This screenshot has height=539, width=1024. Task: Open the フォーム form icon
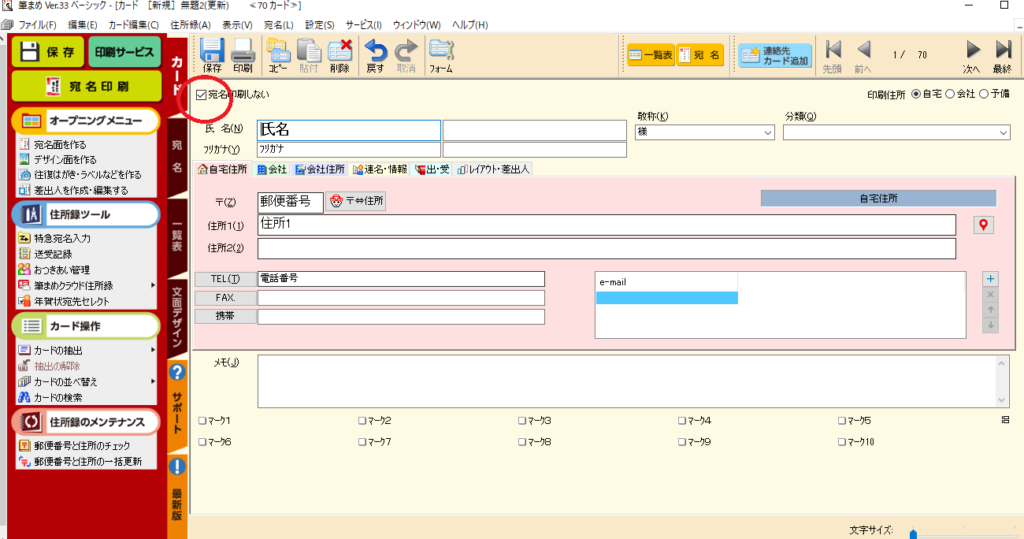441,52
